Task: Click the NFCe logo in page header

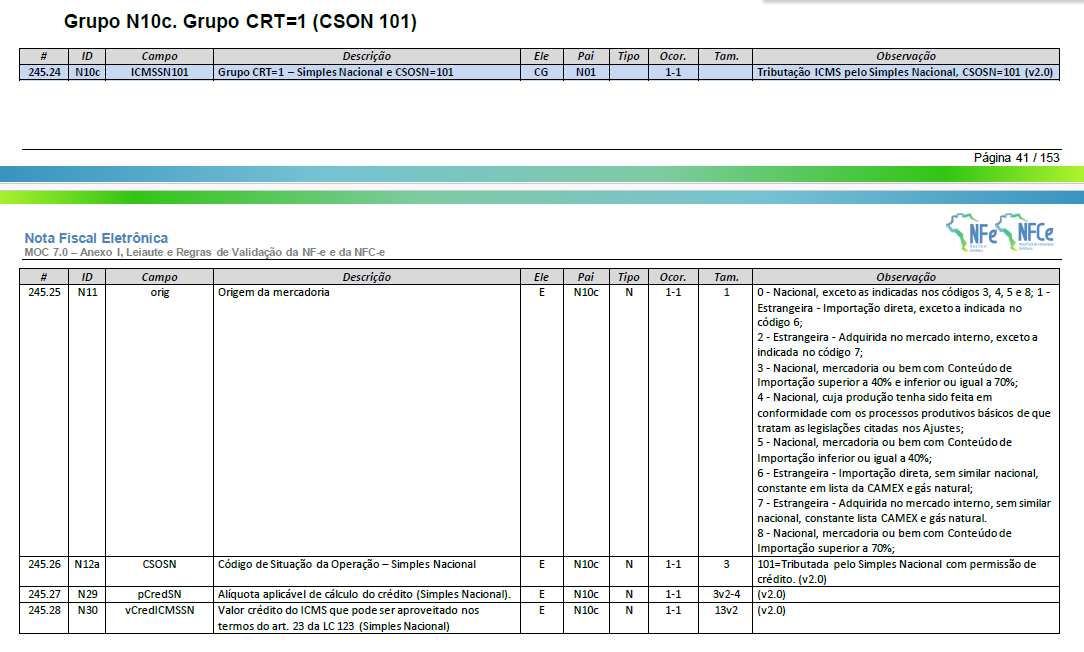Action: pos(1027,232)
